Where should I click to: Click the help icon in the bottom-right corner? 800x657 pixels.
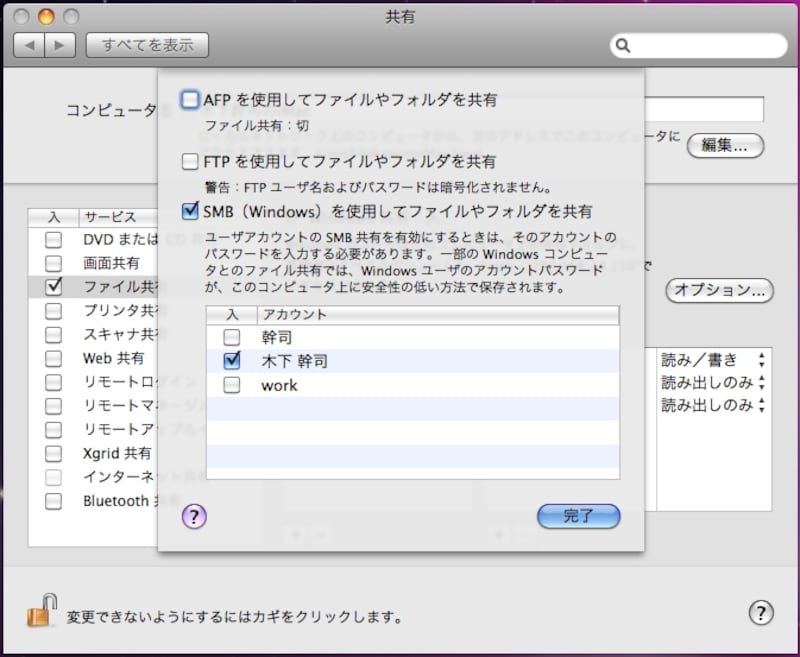tap(762, 613)
